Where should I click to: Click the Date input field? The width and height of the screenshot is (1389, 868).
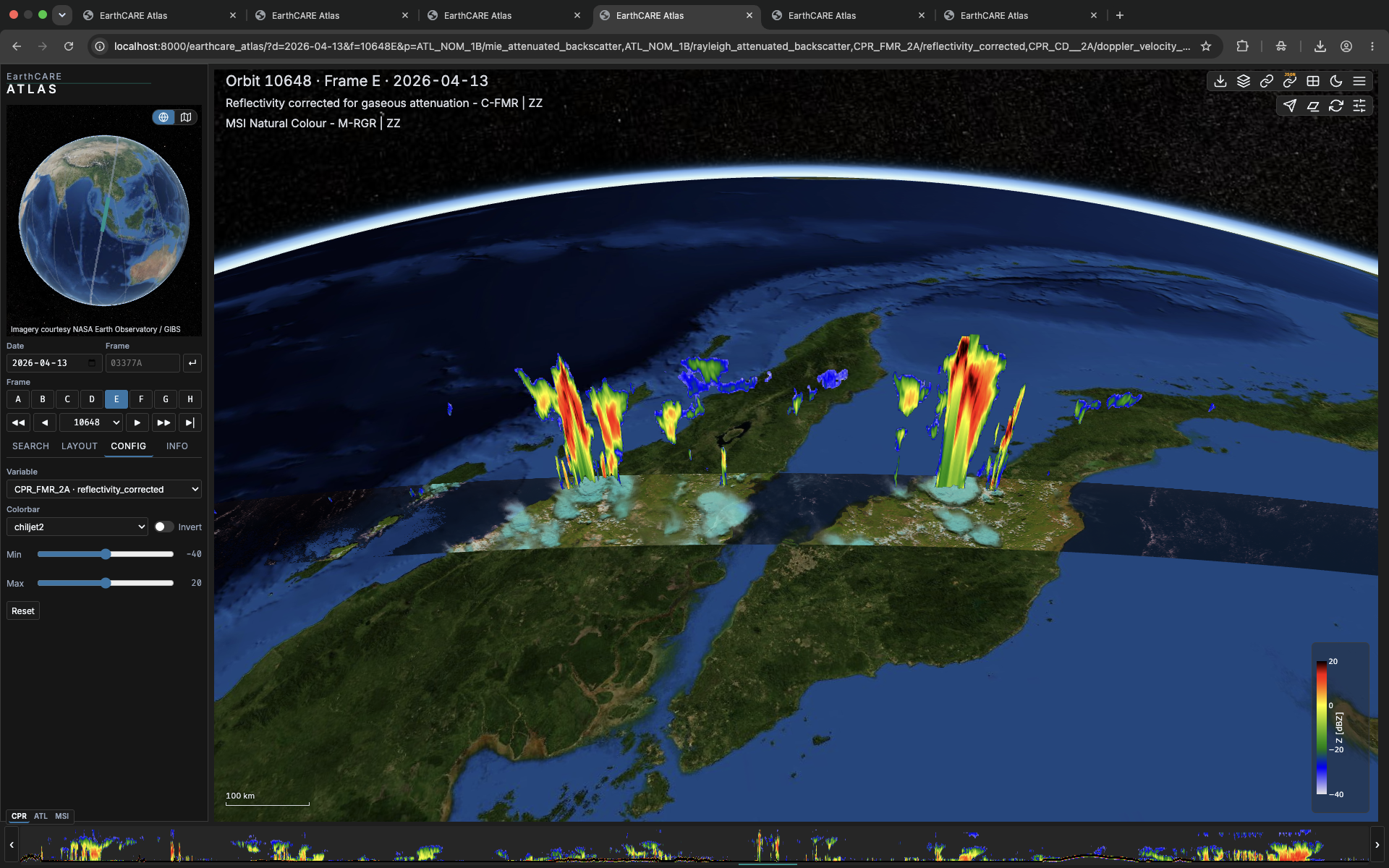tap(54, 363)
